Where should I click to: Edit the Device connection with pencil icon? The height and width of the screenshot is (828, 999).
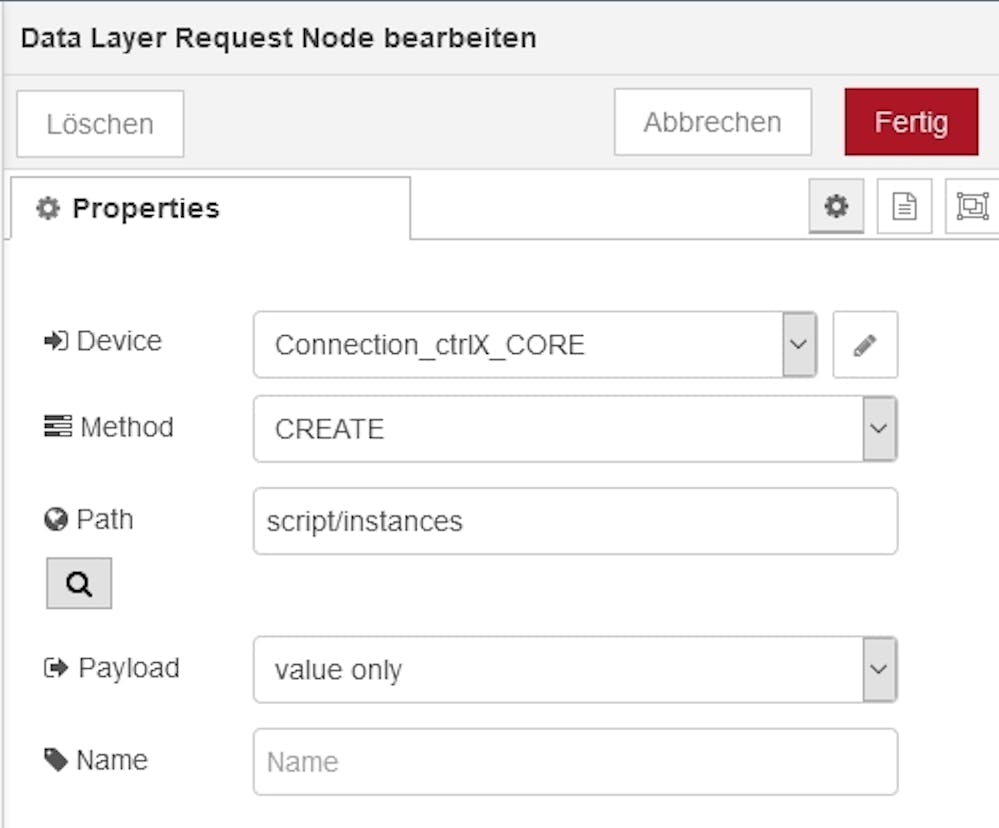pyautogui.click(x=865, y=345)
